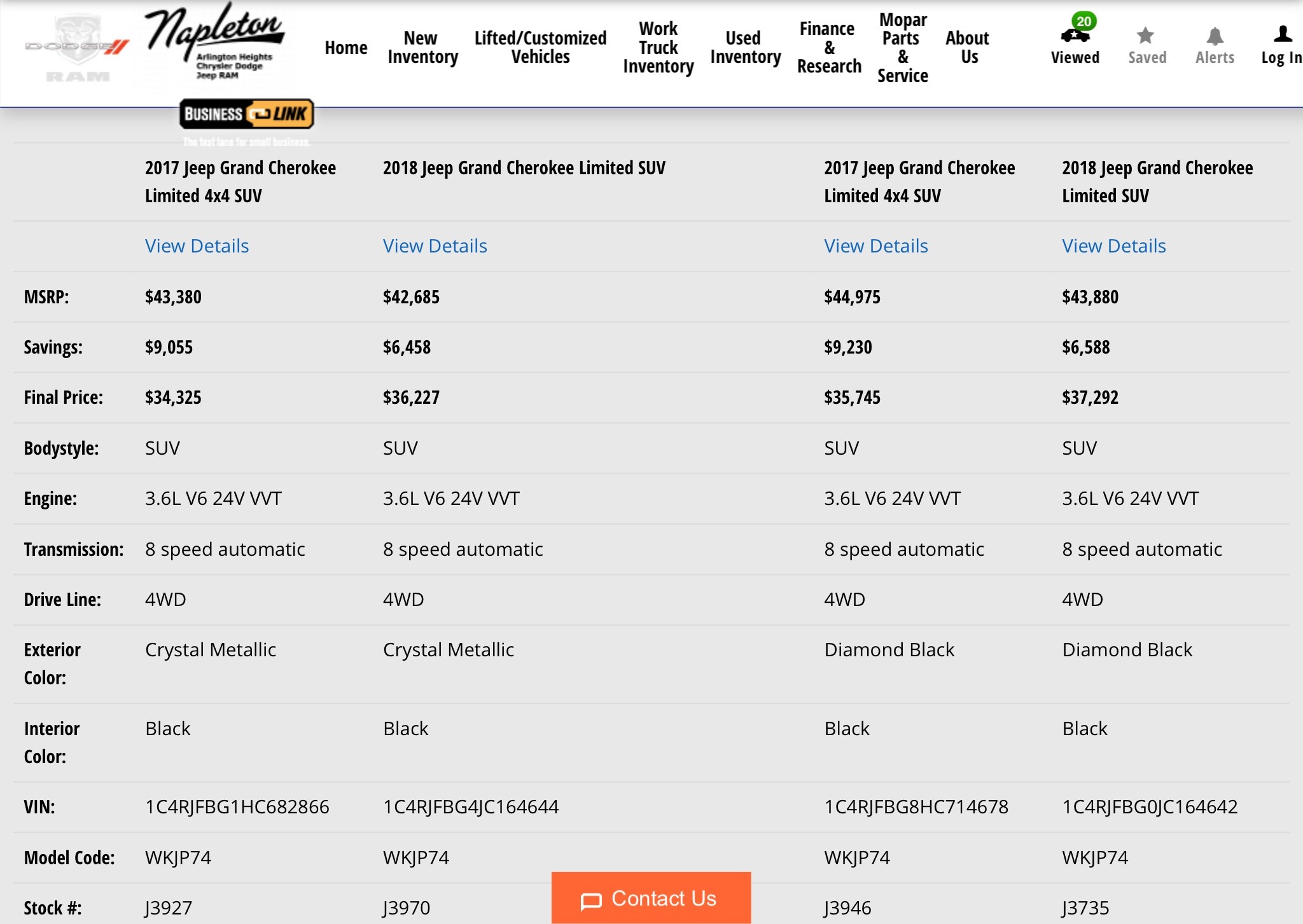The image size is (1303, 924).
Task: Click stock number J3735
Action: click(x=1085, y=908)
